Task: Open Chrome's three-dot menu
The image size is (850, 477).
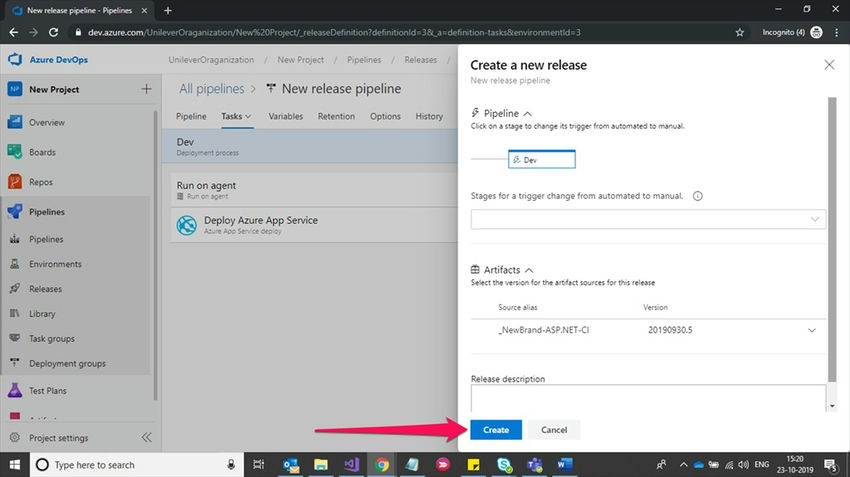Action: pos(837,33)
